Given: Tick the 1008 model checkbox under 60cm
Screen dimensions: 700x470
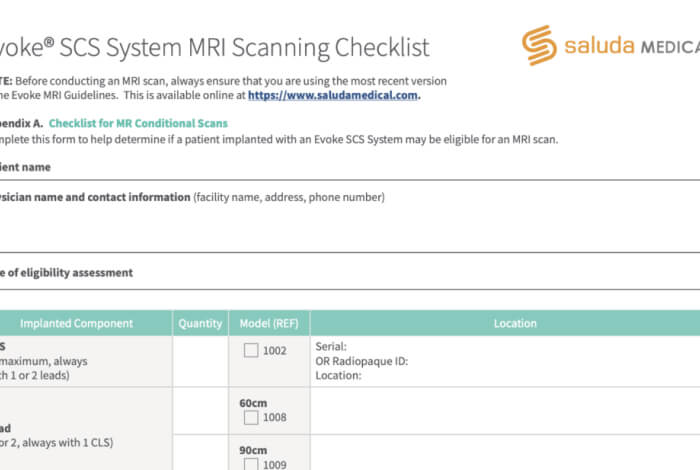Looking at the screenshot, I should (251, 417).
